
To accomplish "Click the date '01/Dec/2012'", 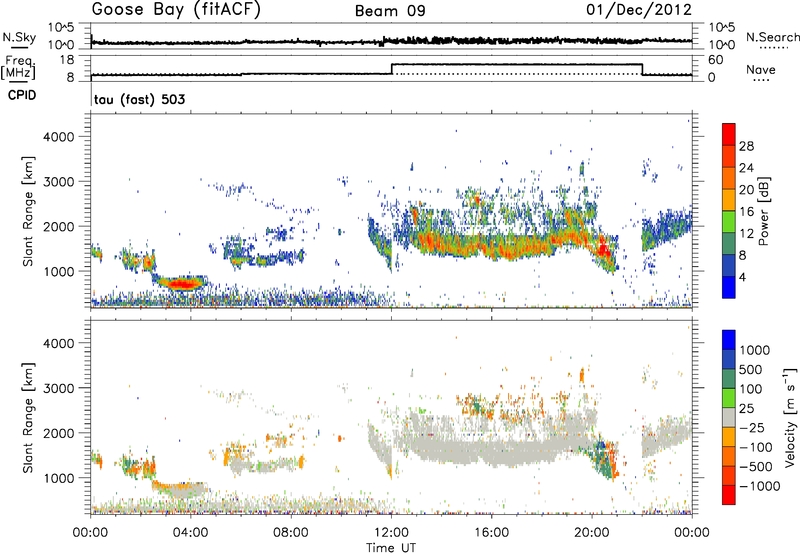I will tap(639, 10).
